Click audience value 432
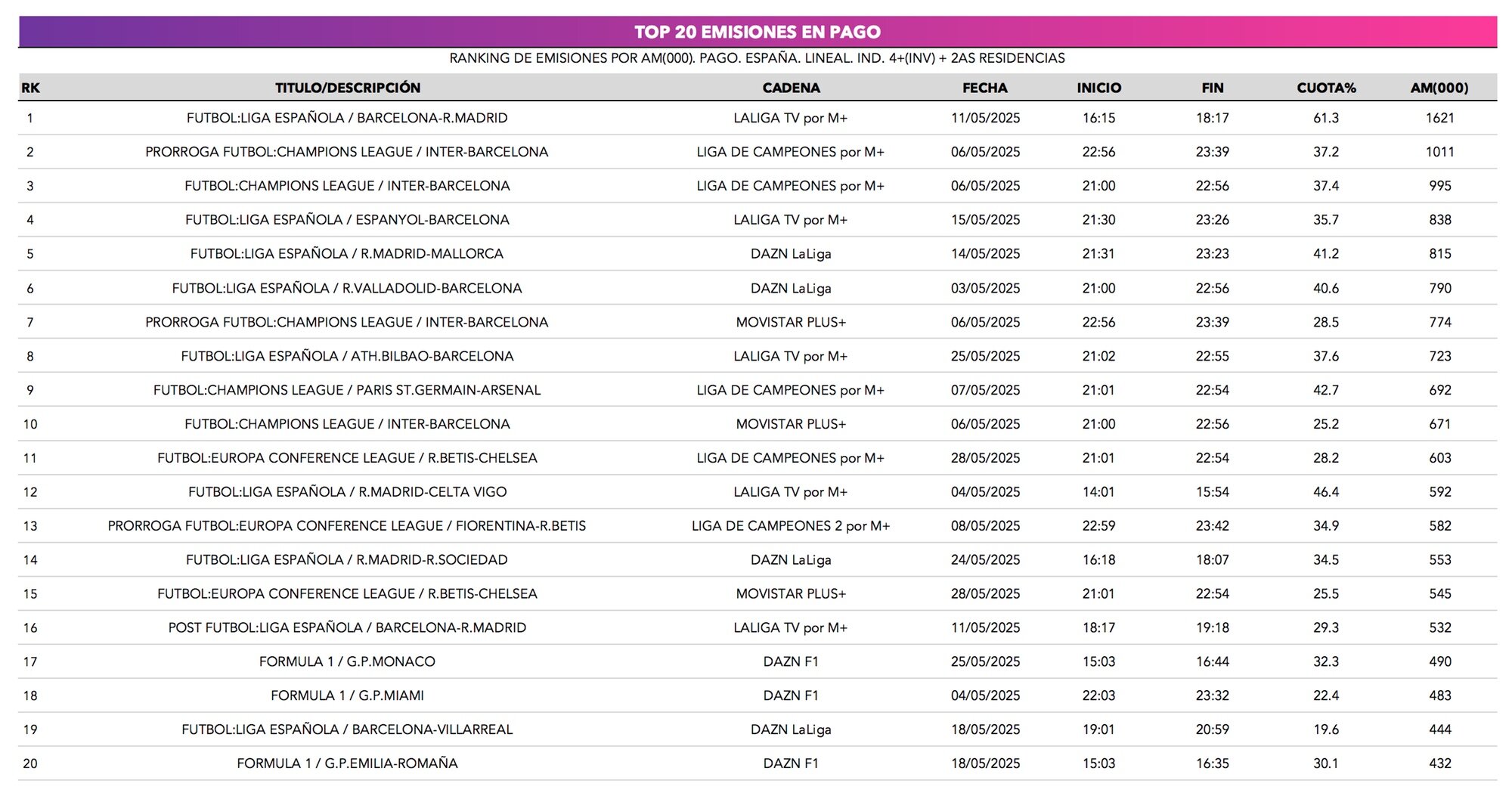 pyautogui.click(x=1440, y=764)
